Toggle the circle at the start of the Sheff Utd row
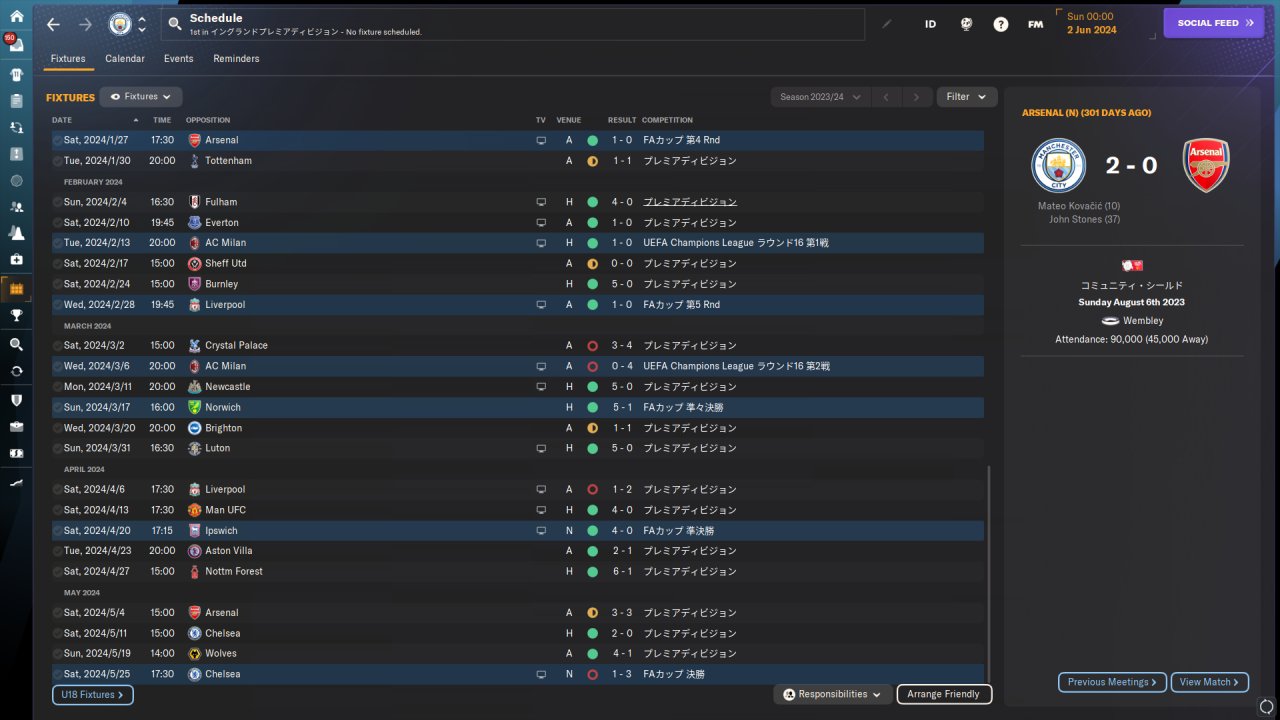This screenshot has width=1280, height=720. point(58,264)
